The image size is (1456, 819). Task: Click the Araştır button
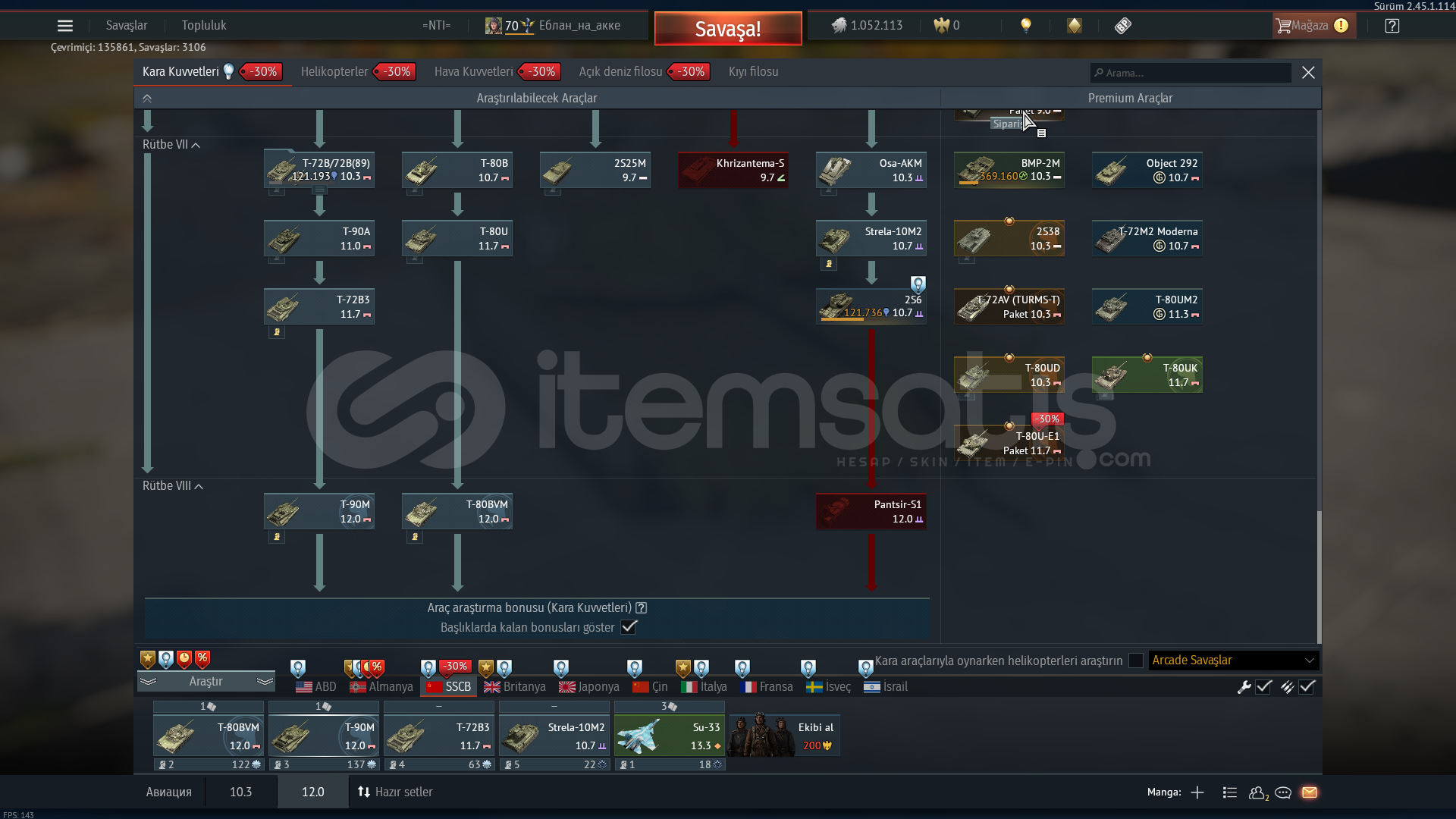click(x=206, y=682)
